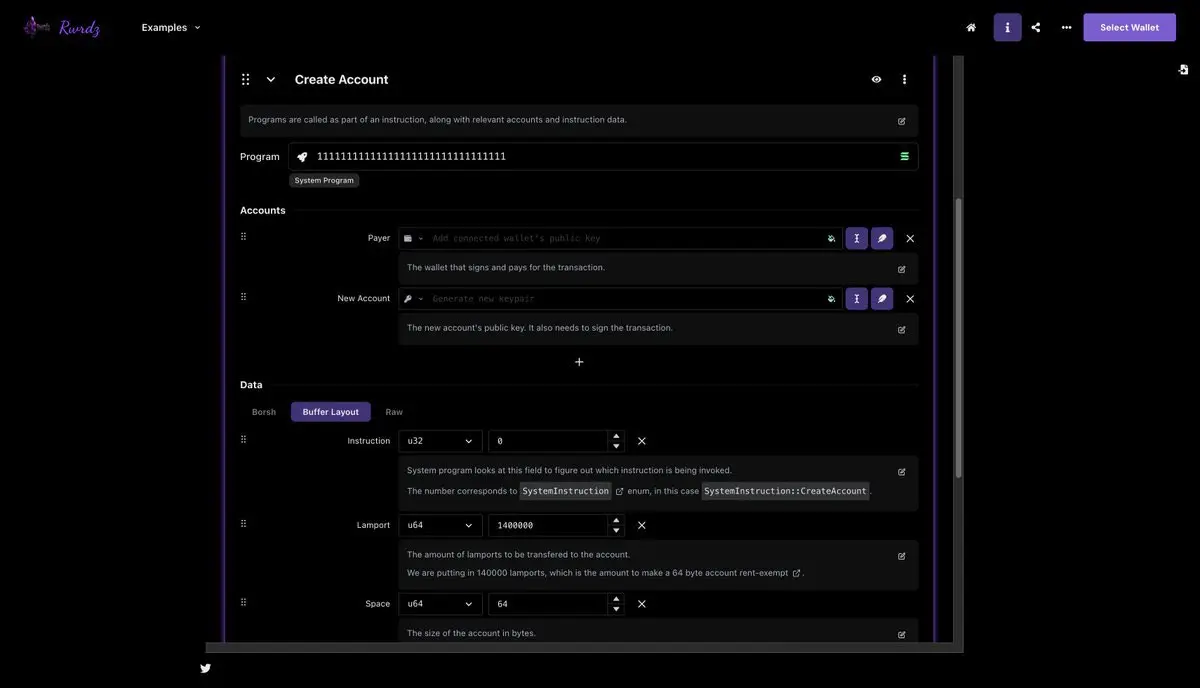
Task: Open the home page icon
Action: click(971, 27)
